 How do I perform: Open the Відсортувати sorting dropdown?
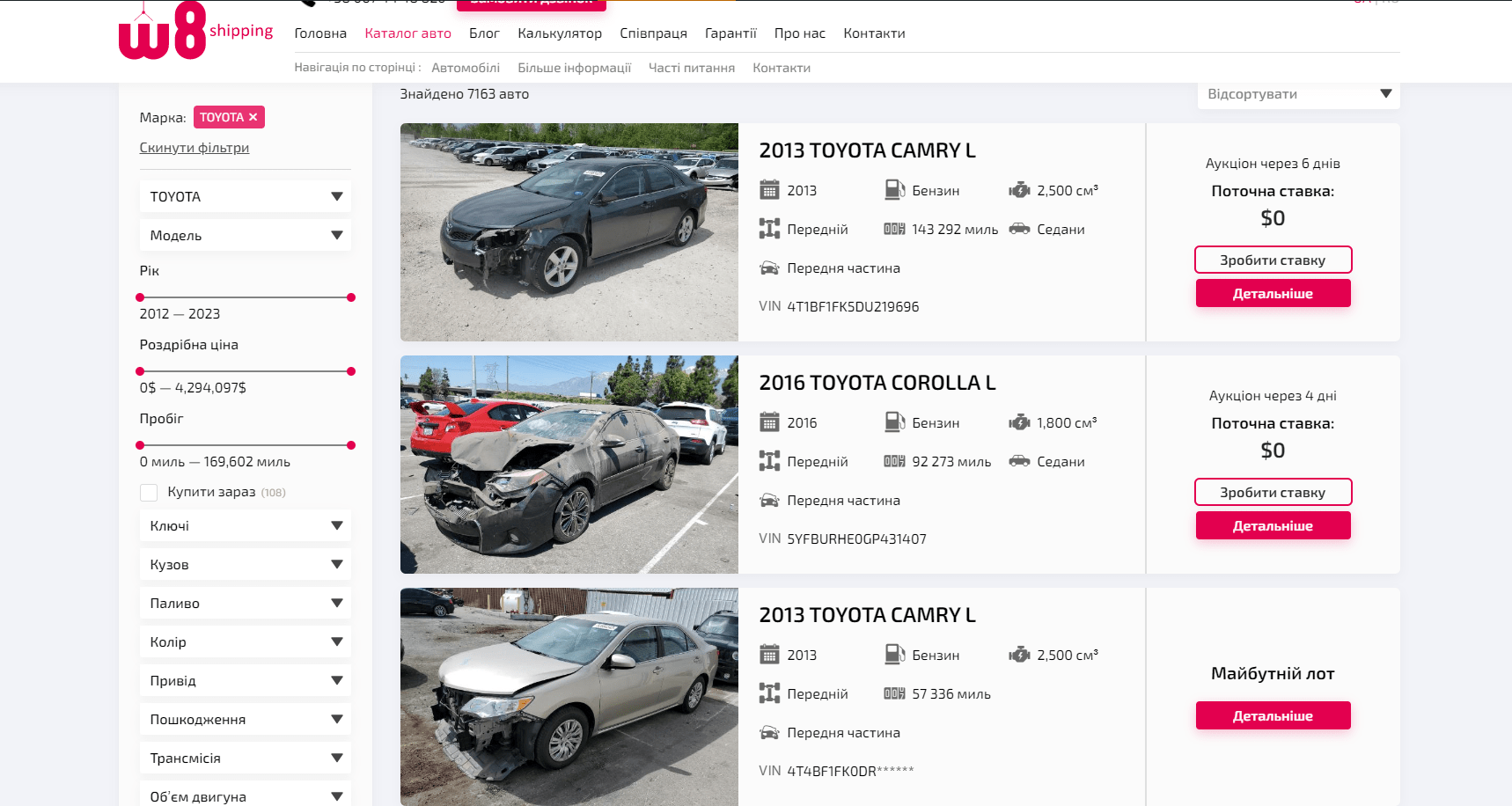[x=1298, y=94]
